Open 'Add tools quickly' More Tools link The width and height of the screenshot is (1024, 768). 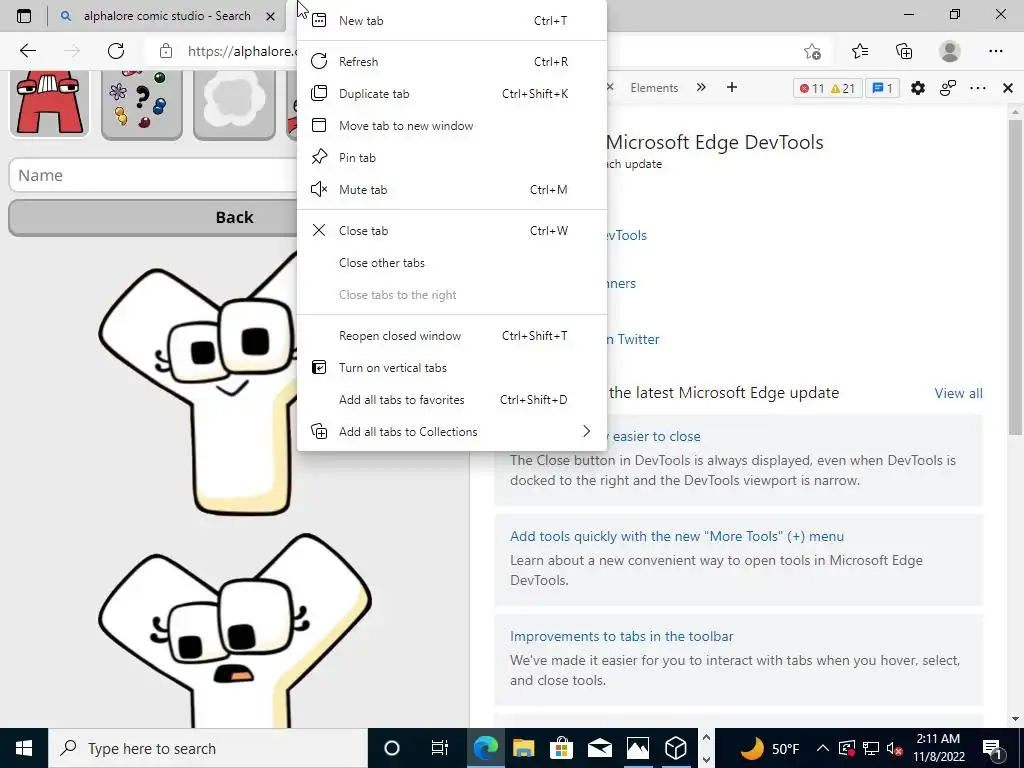pos(677,536)
